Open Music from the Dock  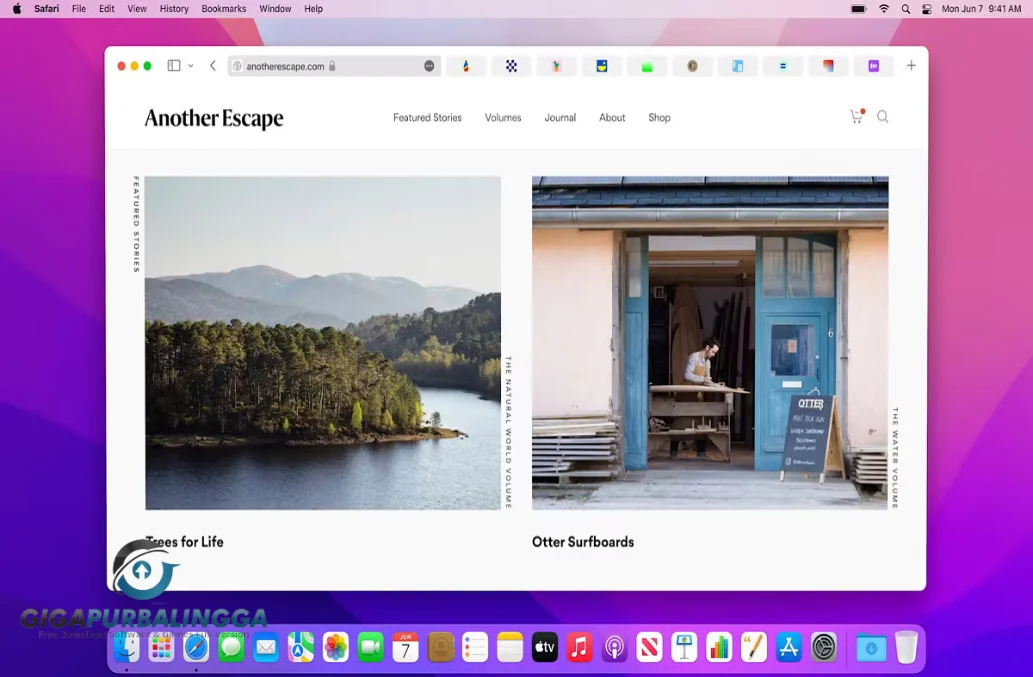coord(580,647)
